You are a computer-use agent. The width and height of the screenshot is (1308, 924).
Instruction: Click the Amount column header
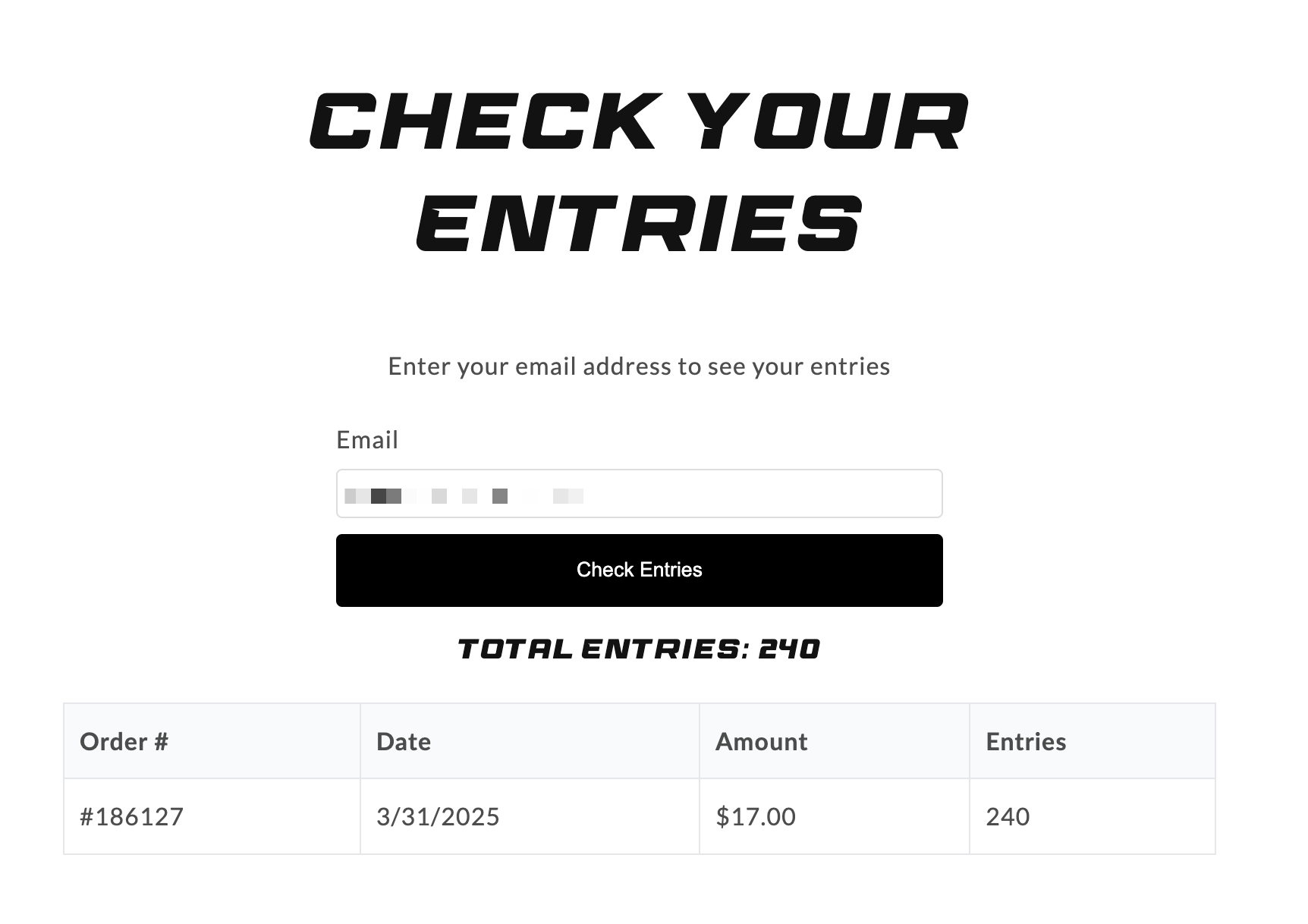pos(759,741)
